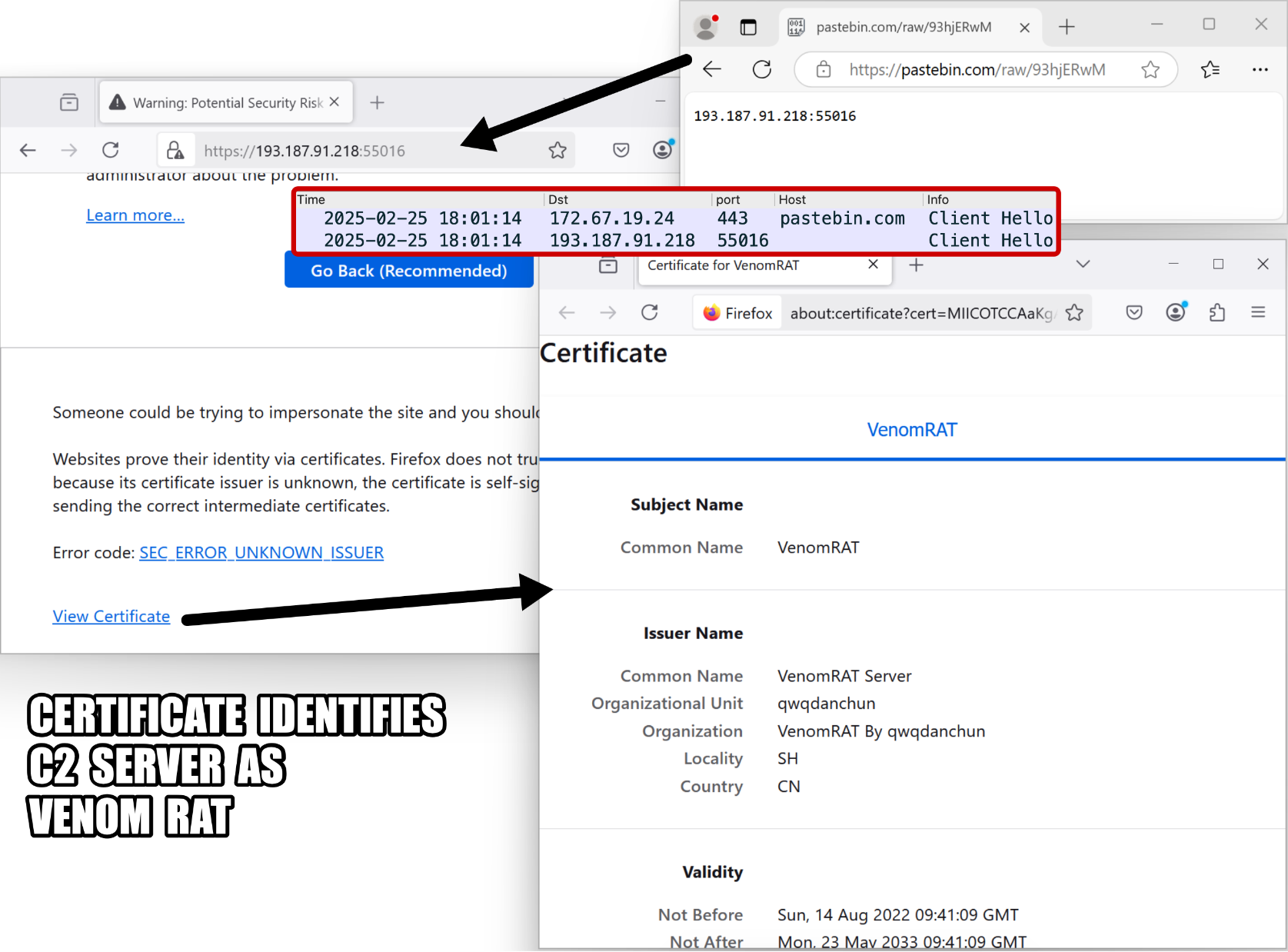Reload the certificate viewer page

coord(650,313)
